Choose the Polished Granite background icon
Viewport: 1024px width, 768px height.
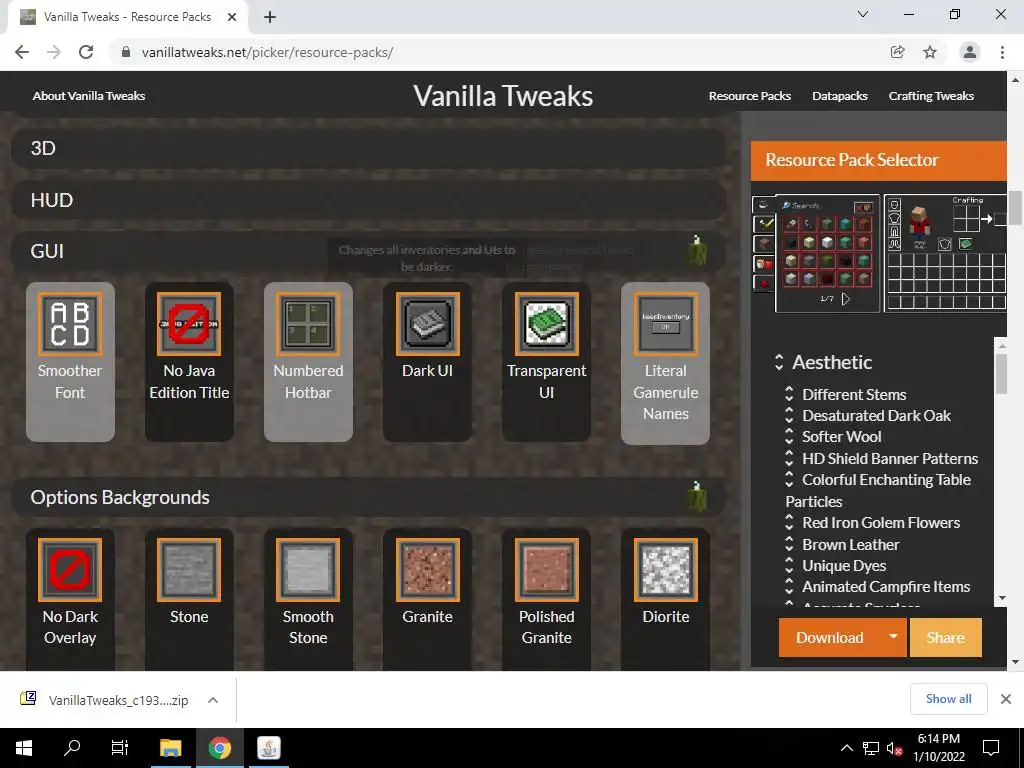point(547,569)
